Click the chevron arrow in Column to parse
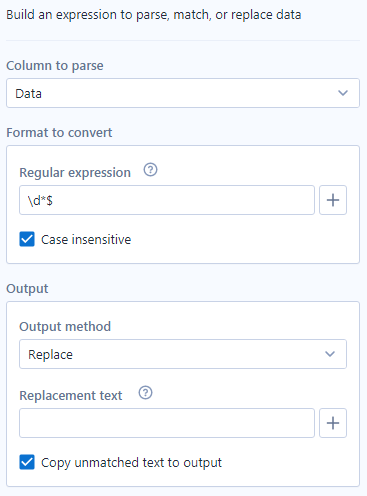This screenshot has width=367, height=496. tap(343, 93)
